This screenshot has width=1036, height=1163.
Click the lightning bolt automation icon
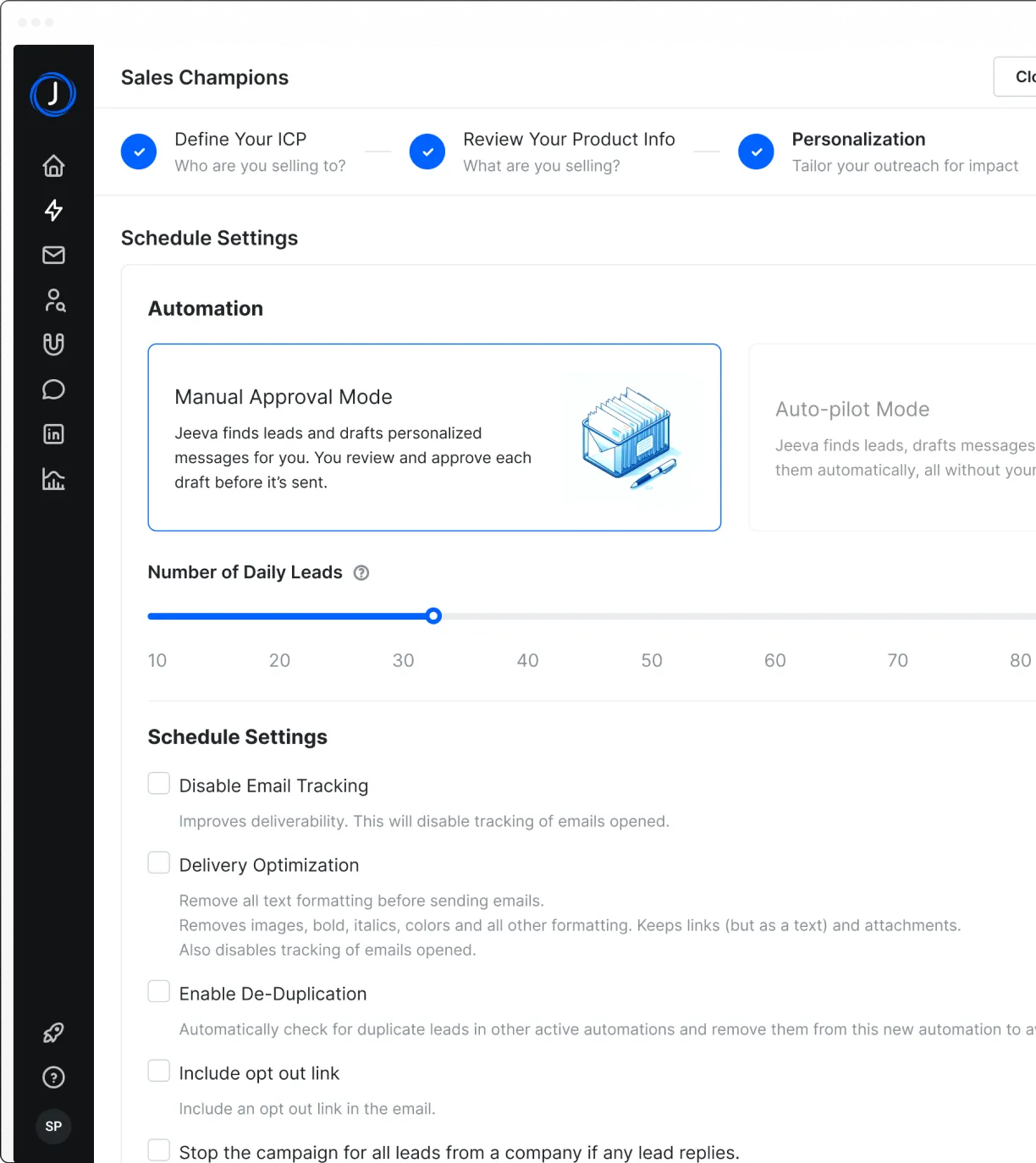point(53,210)
